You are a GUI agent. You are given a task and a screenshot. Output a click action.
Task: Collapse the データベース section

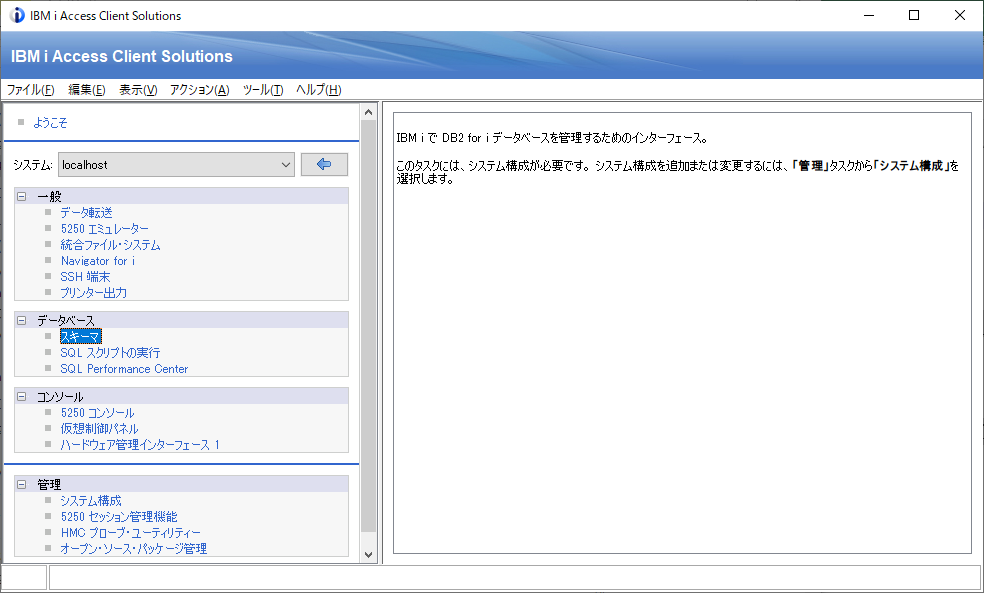(x=21, y=320)
